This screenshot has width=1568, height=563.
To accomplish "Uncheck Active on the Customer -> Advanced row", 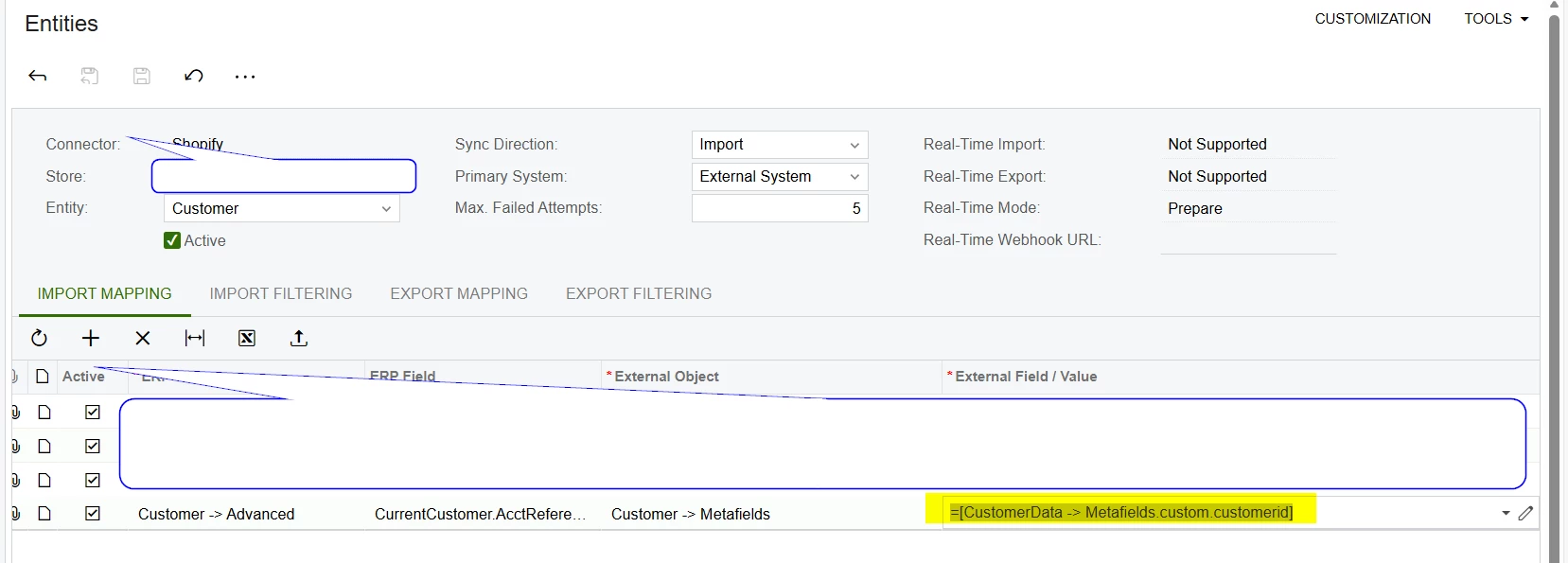I will click(93, 514).
